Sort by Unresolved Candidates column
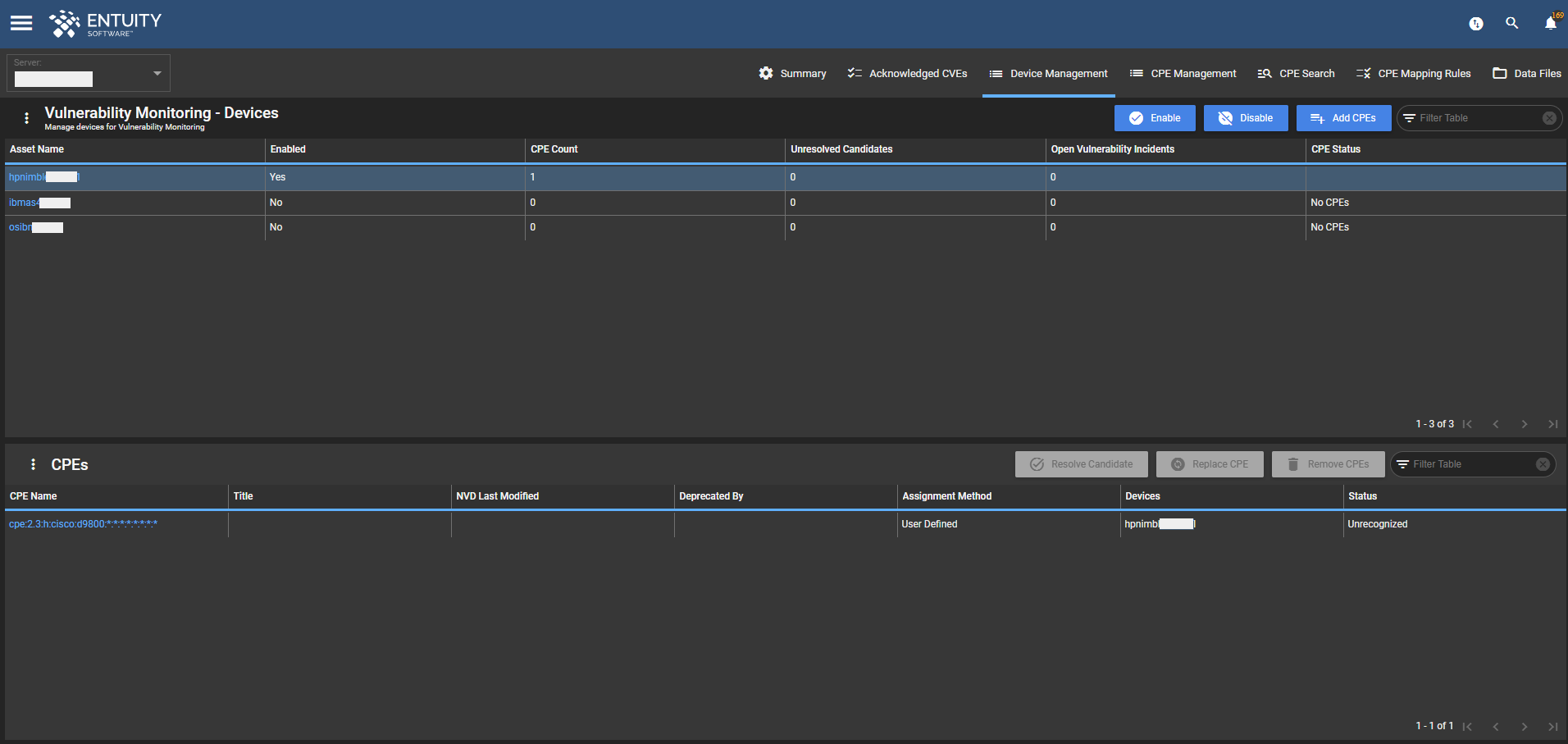Image resolution: width=1568 pixels, height=744 pixels. pyautogui.click(x=841, y=149)
